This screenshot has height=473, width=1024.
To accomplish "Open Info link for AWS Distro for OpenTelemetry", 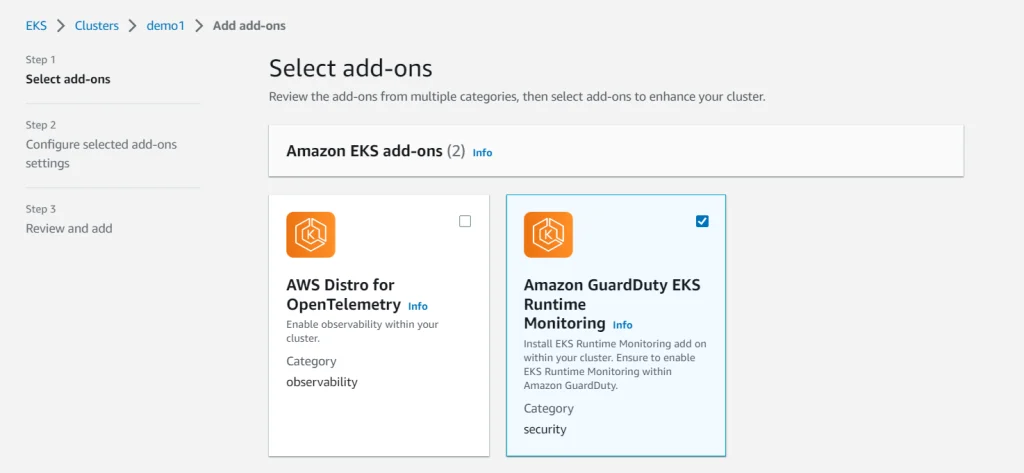I will [x=418, y=306].
